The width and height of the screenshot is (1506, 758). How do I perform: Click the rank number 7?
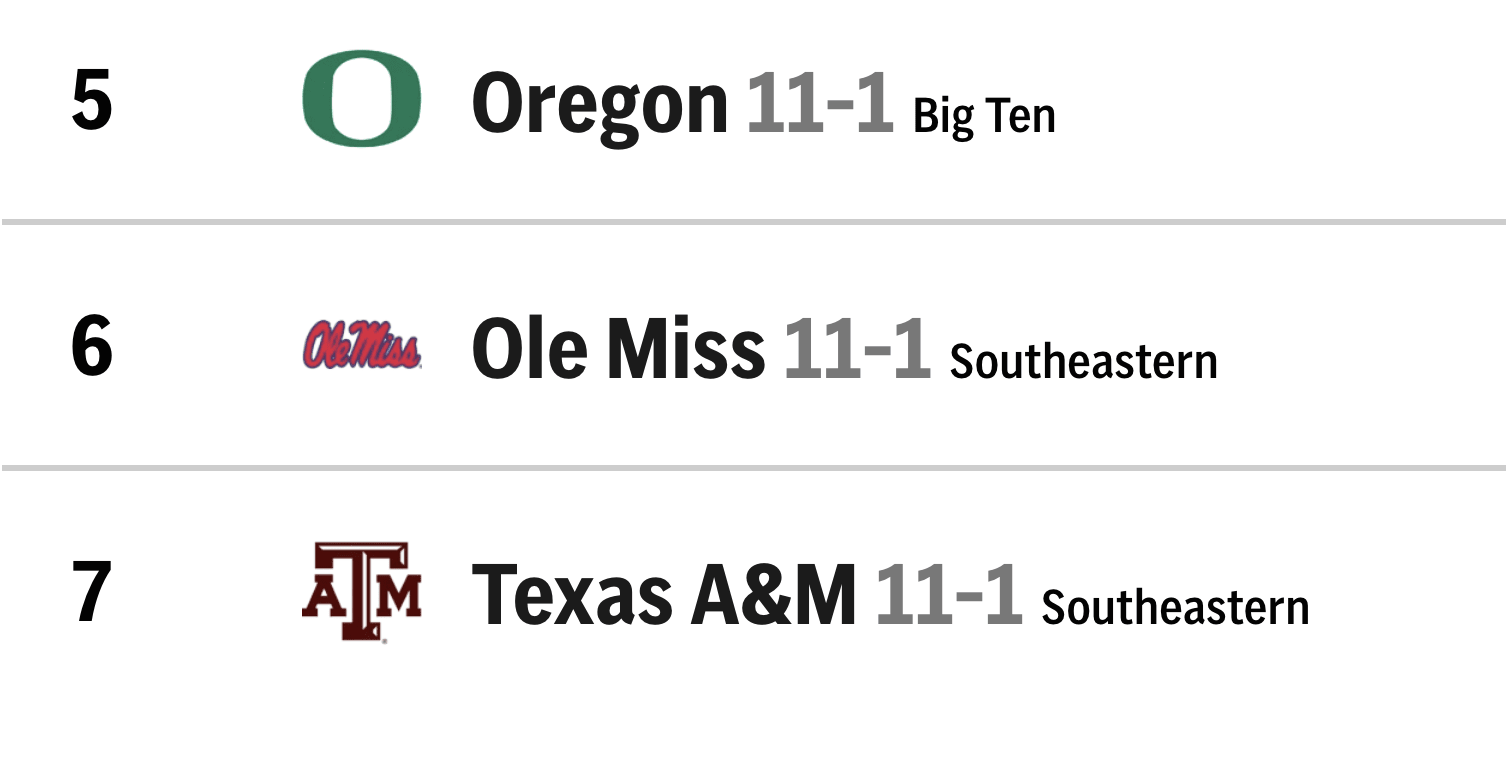[x=91, y=593]
